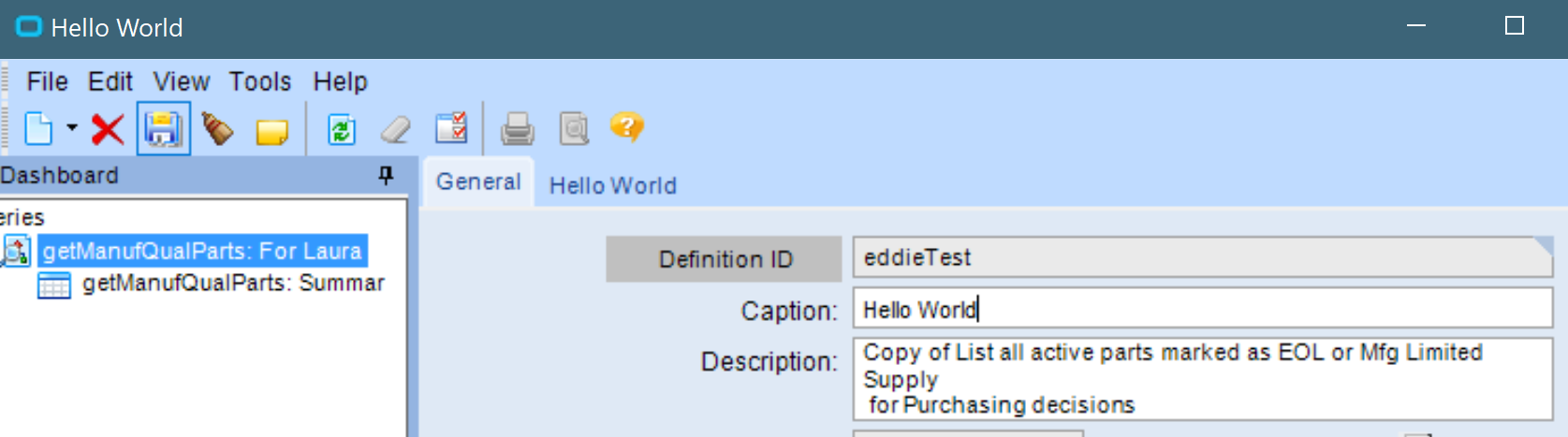Click the broom clean-up icon
The image size is (1568, 437).
point(217,128)
